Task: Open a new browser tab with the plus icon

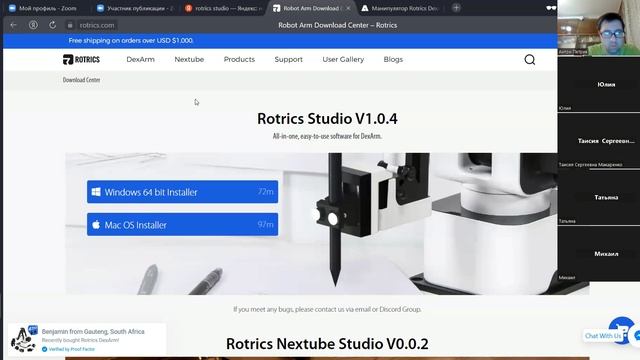Action: (456, 8)
